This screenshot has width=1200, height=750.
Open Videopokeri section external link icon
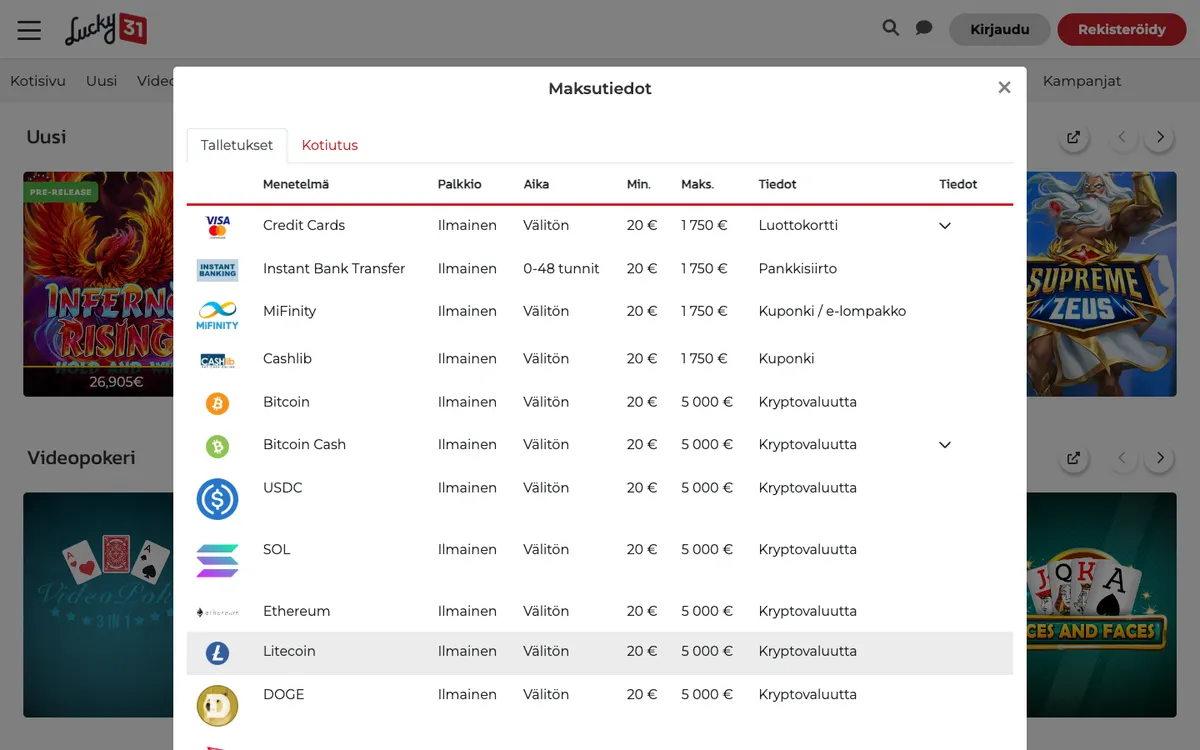pos(1073,458)
